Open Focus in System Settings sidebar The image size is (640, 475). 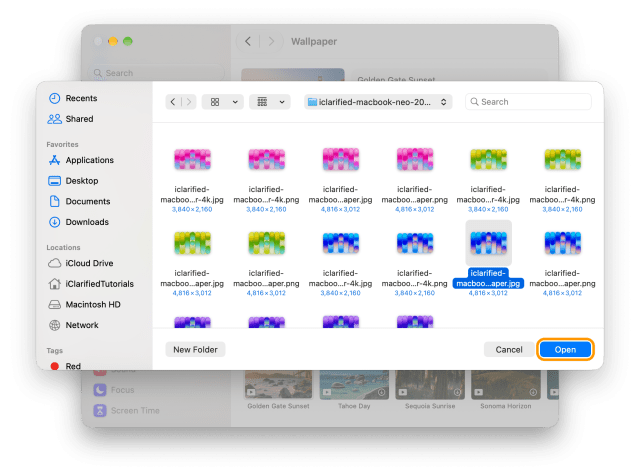[x=114, y=390]
